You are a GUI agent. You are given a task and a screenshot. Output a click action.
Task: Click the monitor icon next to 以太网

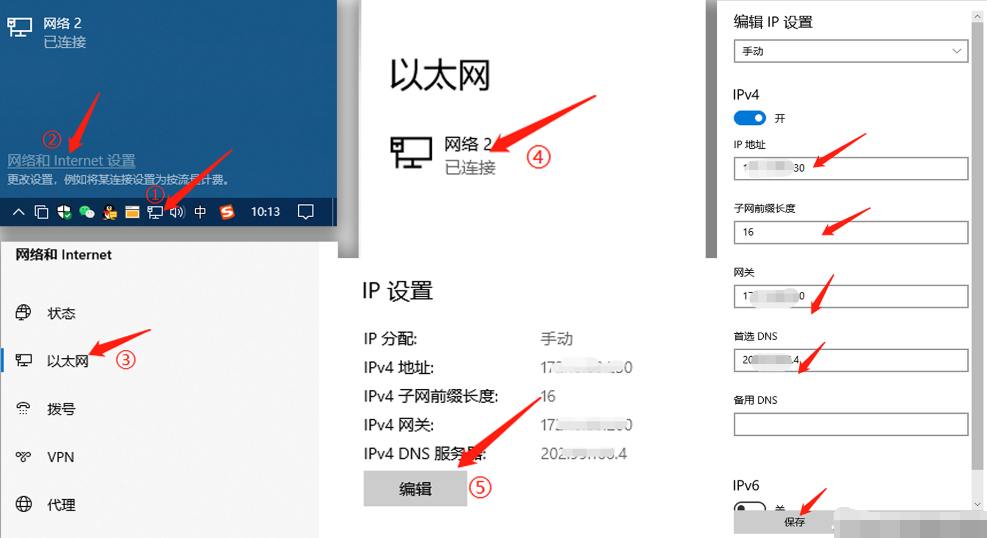coord(23,360)
